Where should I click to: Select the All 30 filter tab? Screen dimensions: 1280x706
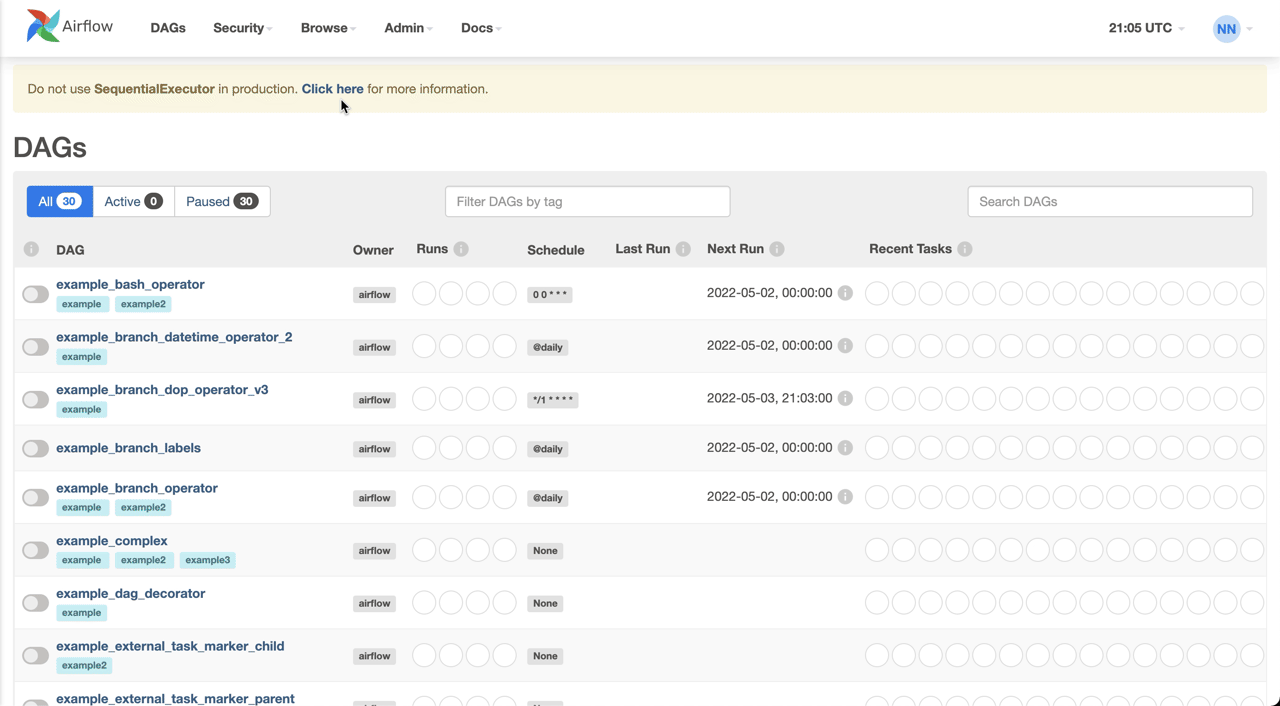[x=60, y=201]
